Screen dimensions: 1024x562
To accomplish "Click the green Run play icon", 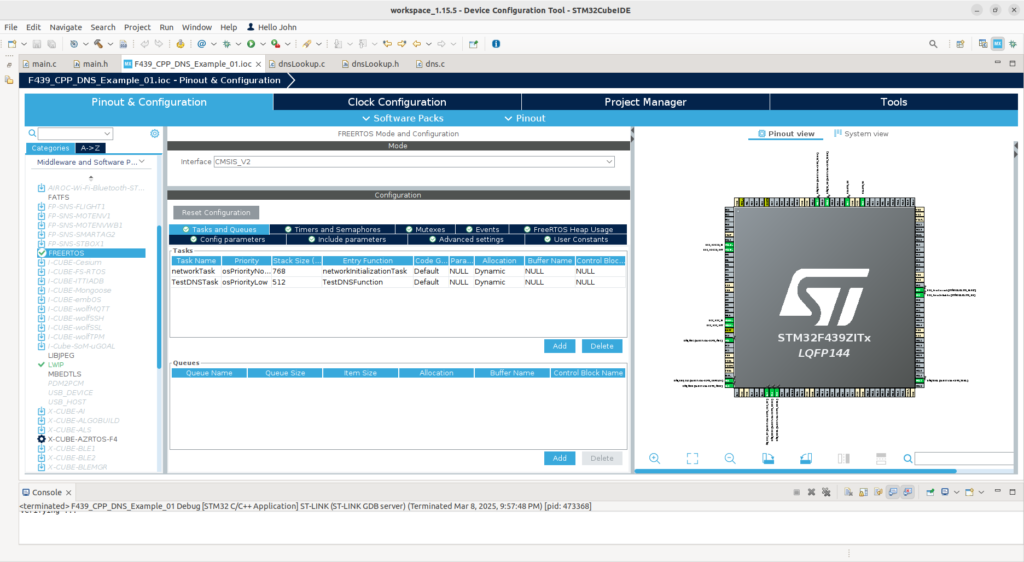I will tap(251, 44).
